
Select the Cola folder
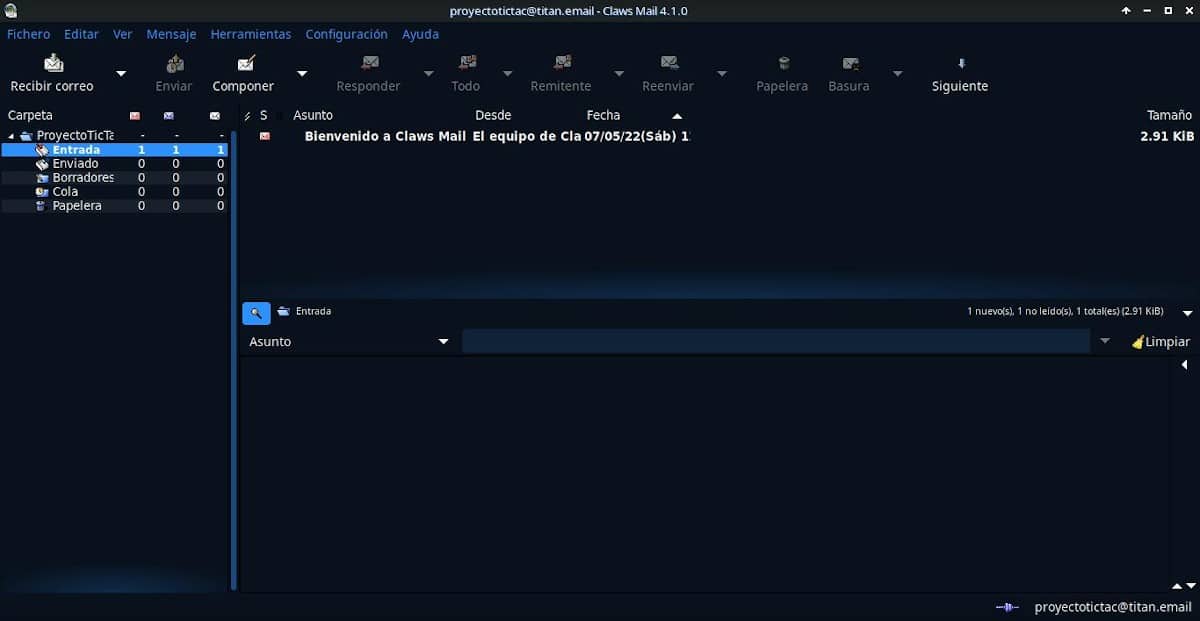click(x=115, y=192)
